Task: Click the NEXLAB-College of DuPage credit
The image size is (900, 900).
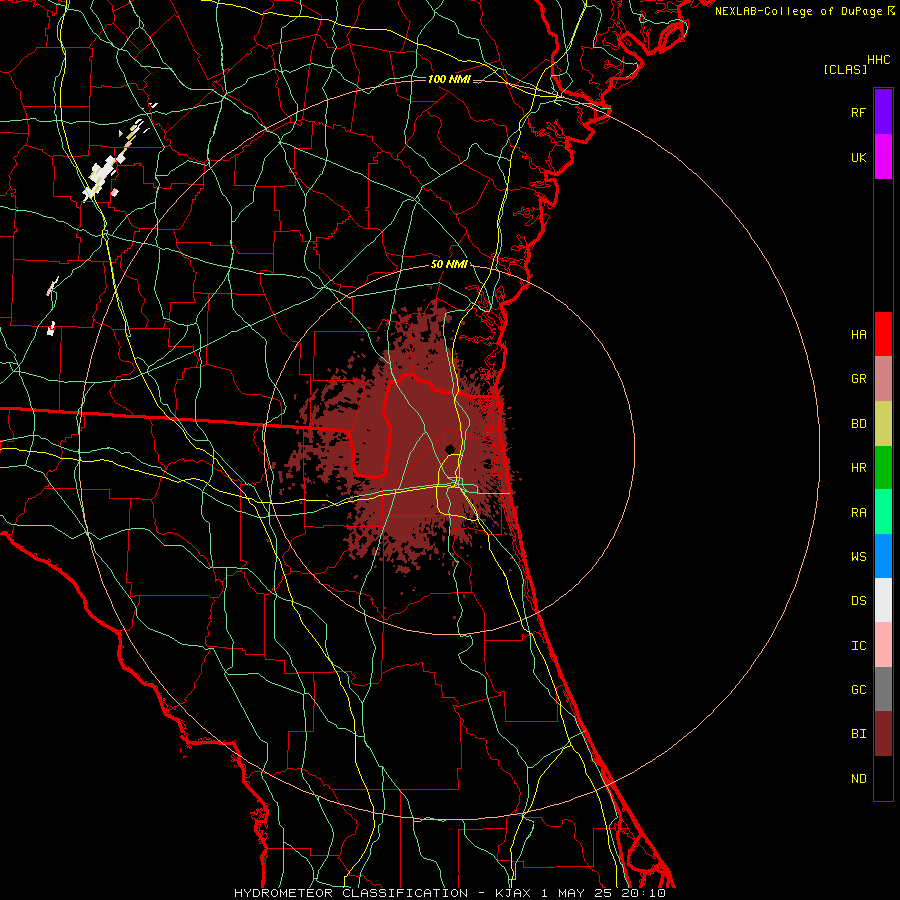Action: tap(798, 11)
